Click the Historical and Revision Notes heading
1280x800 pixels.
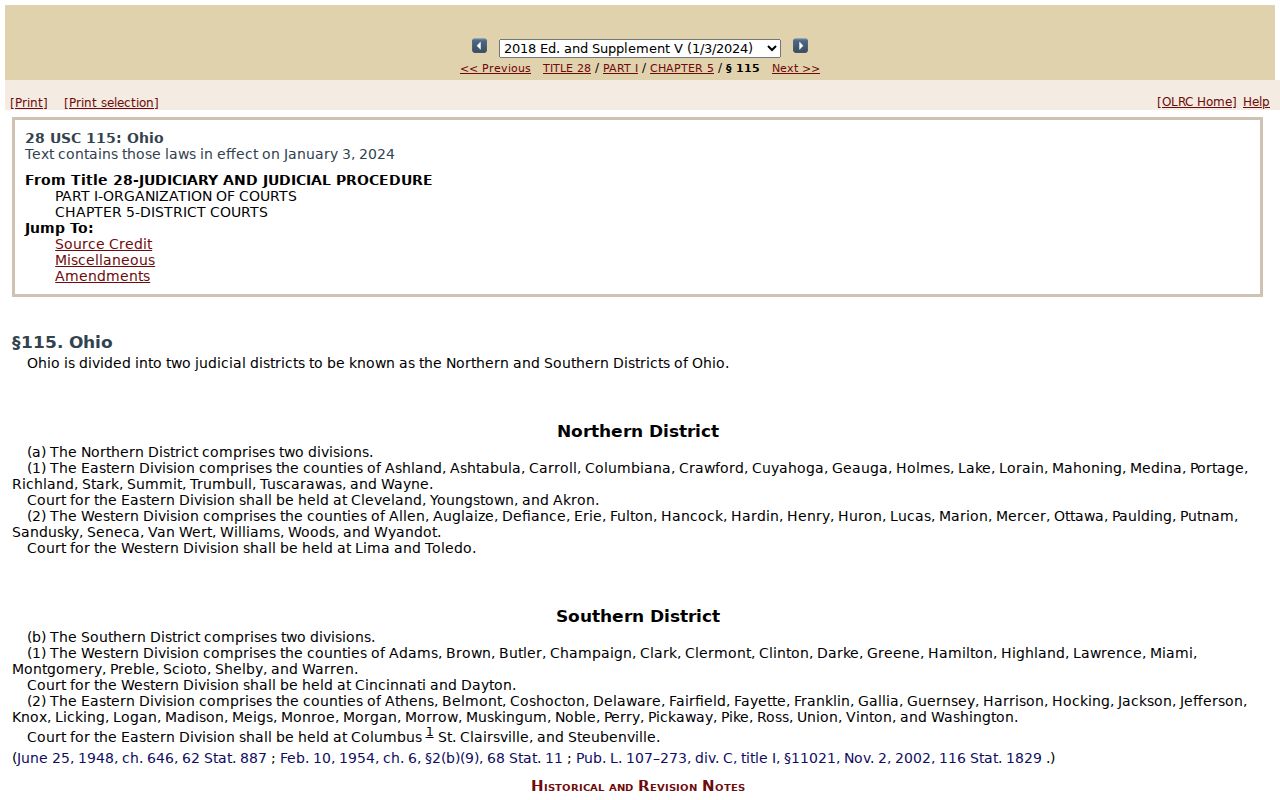[x=638, y=786]
